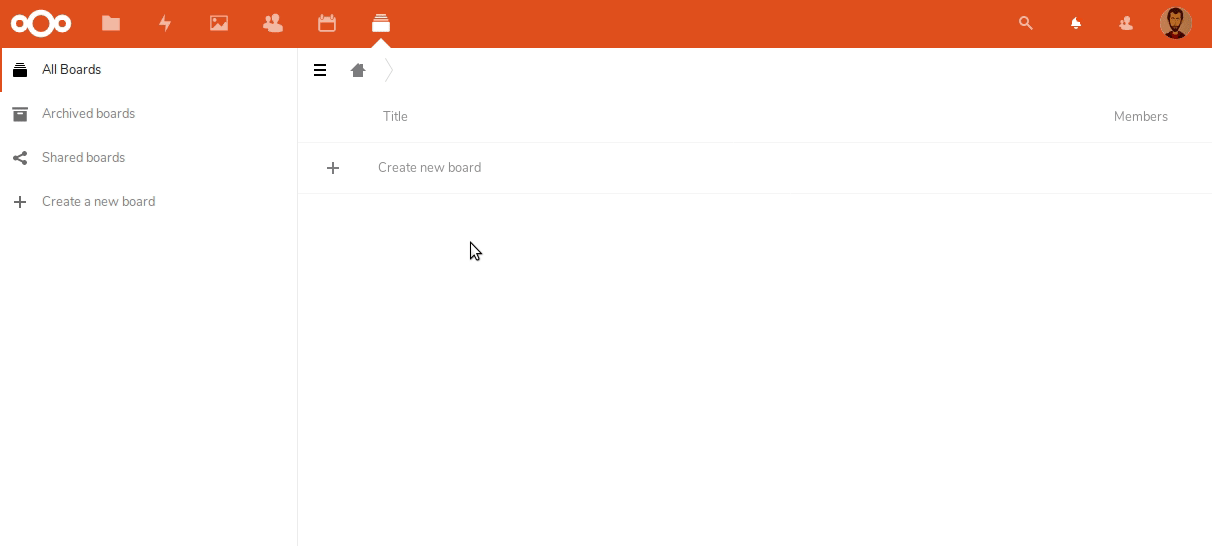Viewport: 1212px width, 546px height.
Task: Open the search magnifier
Action: click(x=1025, y=23)
